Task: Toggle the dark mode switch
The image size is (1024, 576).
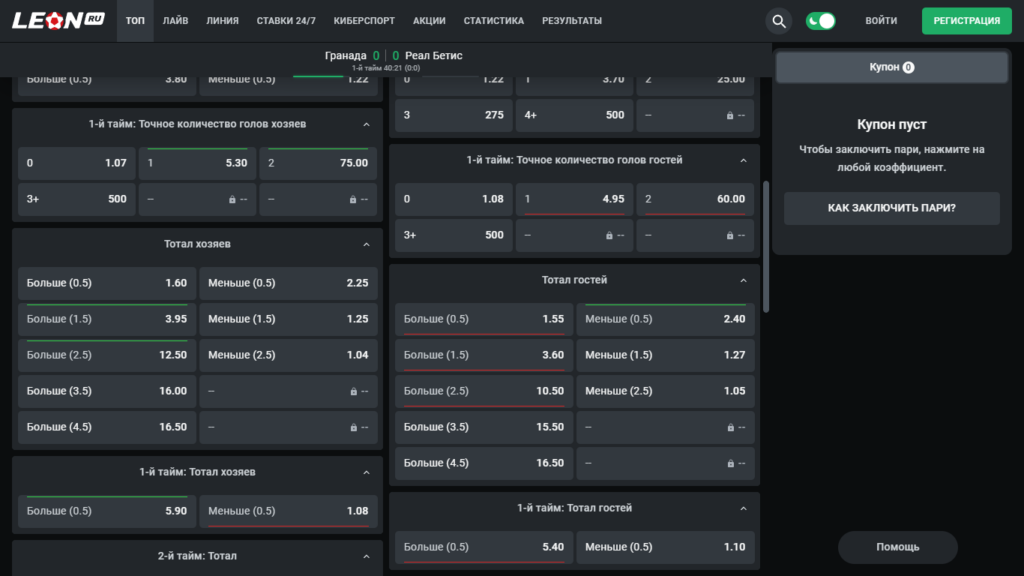Action: coord(820,21)
